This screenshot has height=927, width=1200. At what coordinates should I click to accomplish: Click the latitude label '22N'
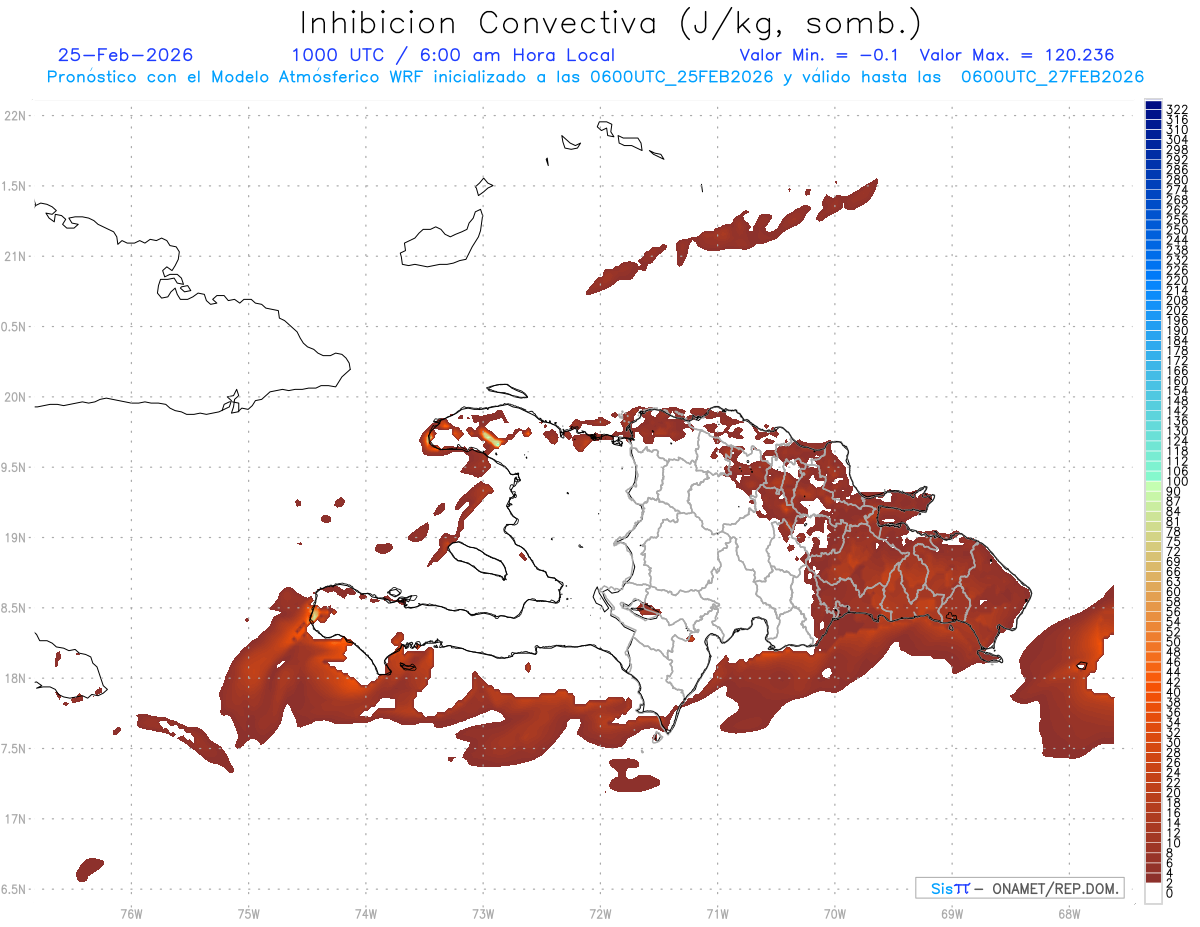point(16,115)
